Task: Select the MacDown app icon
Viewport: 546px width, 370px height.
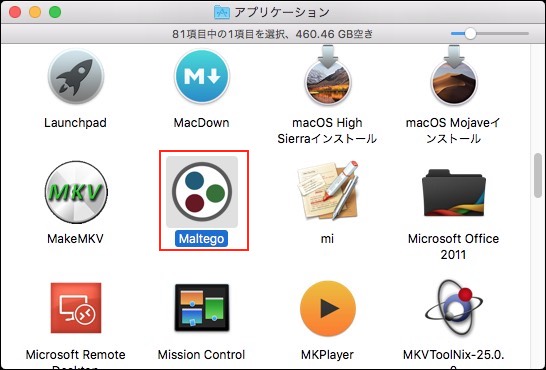Action: (x=202, y=77)
